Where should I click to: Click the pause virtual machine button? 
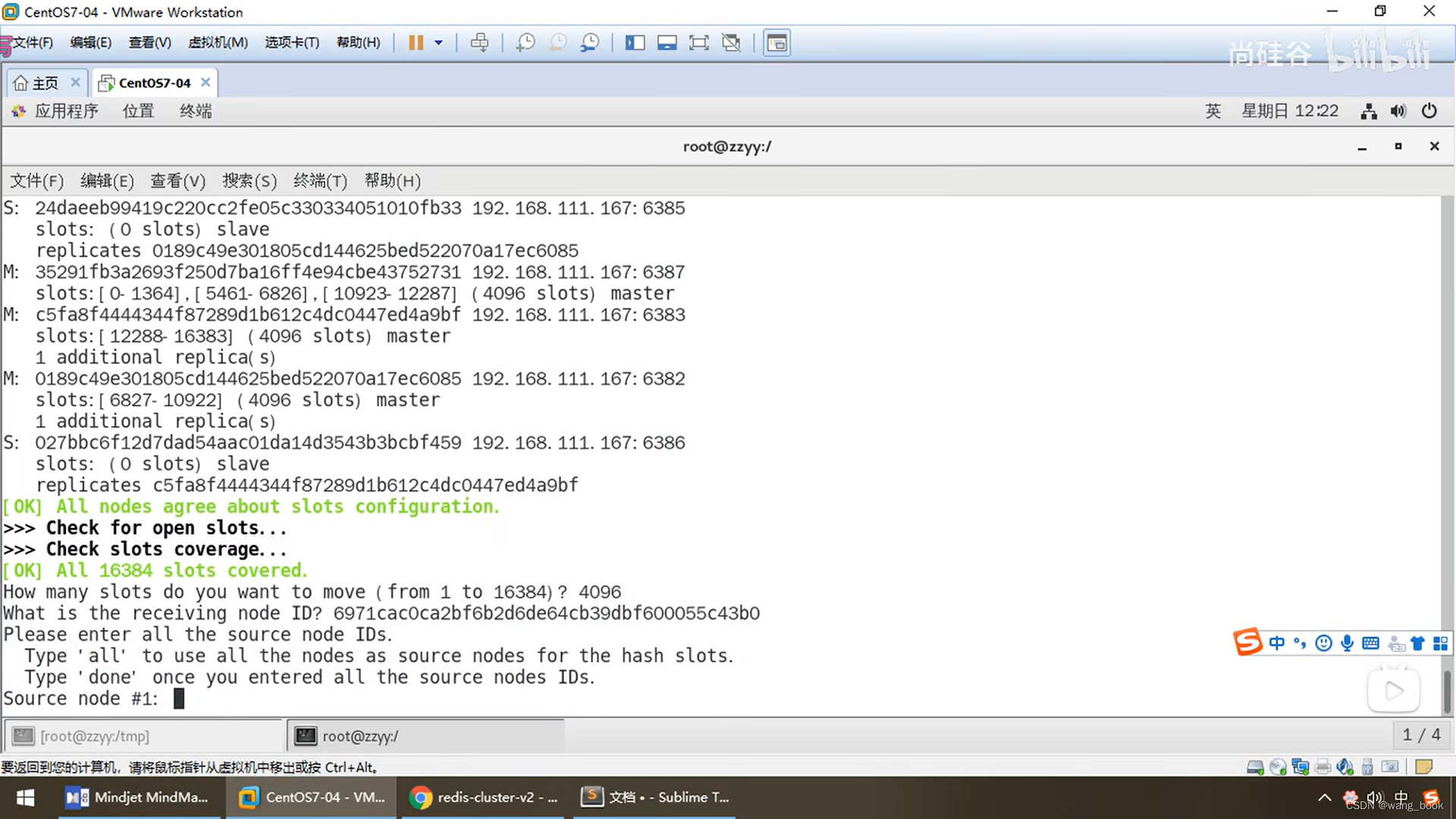(416, 42)
